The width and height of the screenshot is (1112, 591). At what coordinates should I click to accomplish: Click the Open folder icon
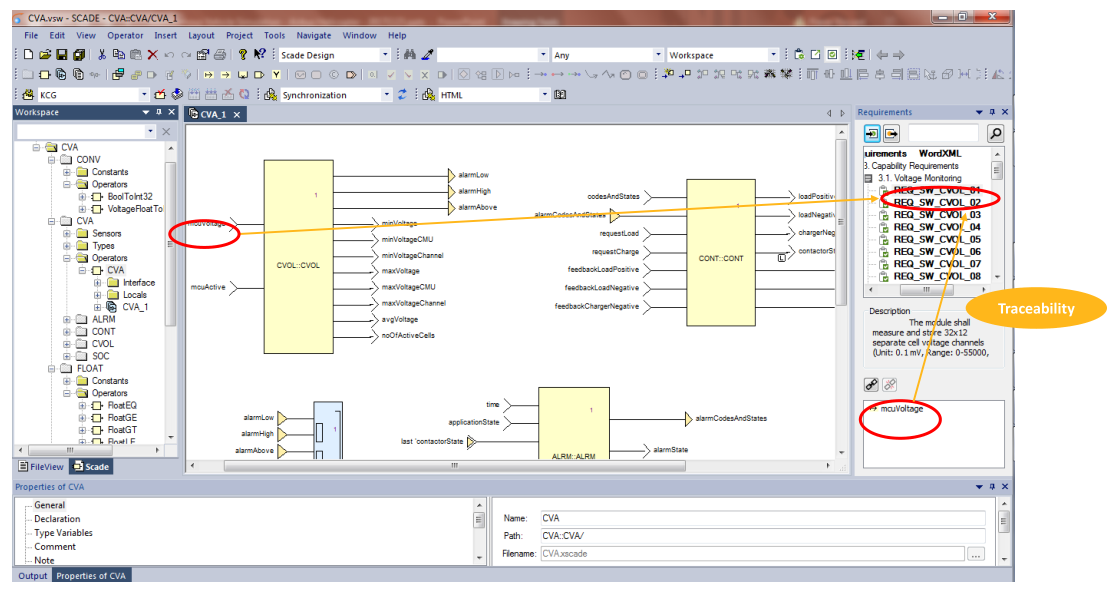[45, 55]
